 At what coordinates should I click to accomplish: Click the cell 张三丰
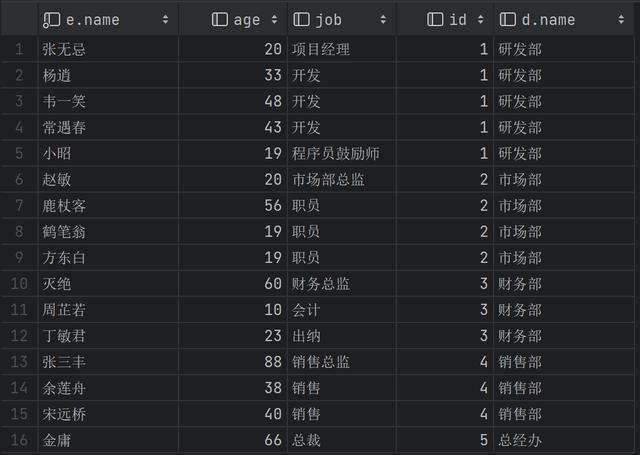pos(64,362)
